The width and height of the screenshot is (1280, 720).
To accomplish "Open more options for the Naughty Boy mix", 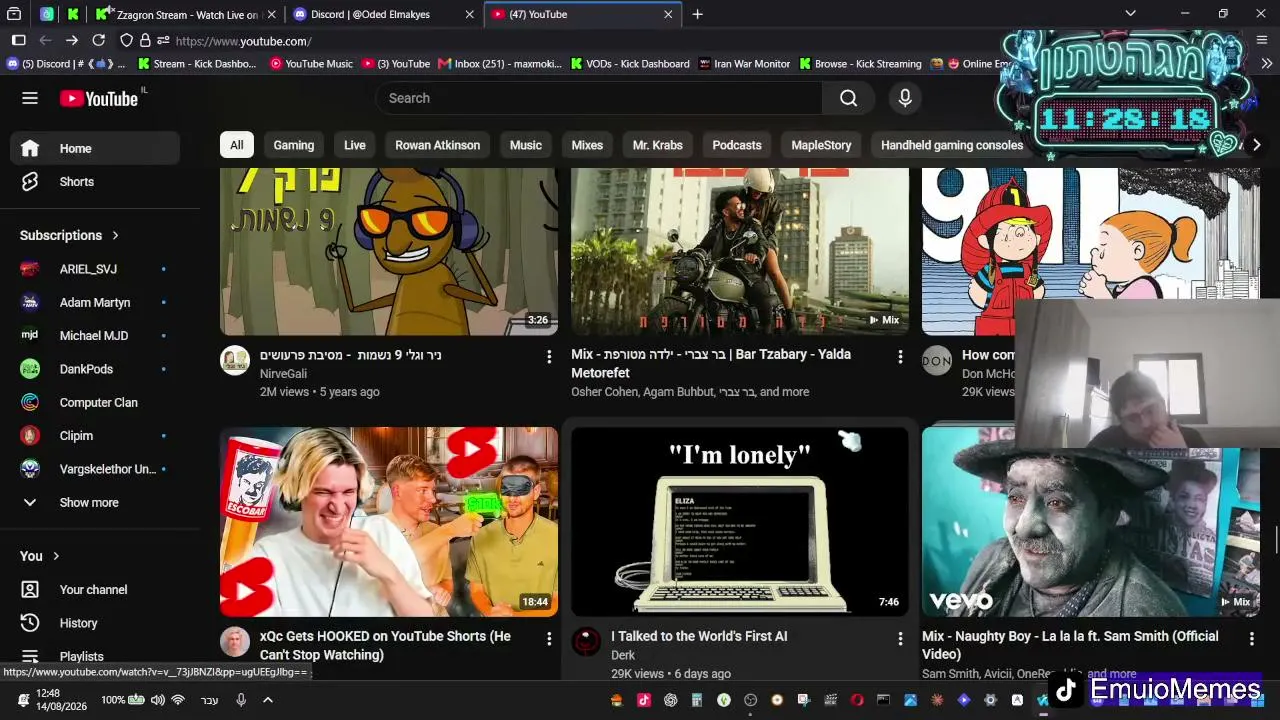I will [x=1251, y=637].
